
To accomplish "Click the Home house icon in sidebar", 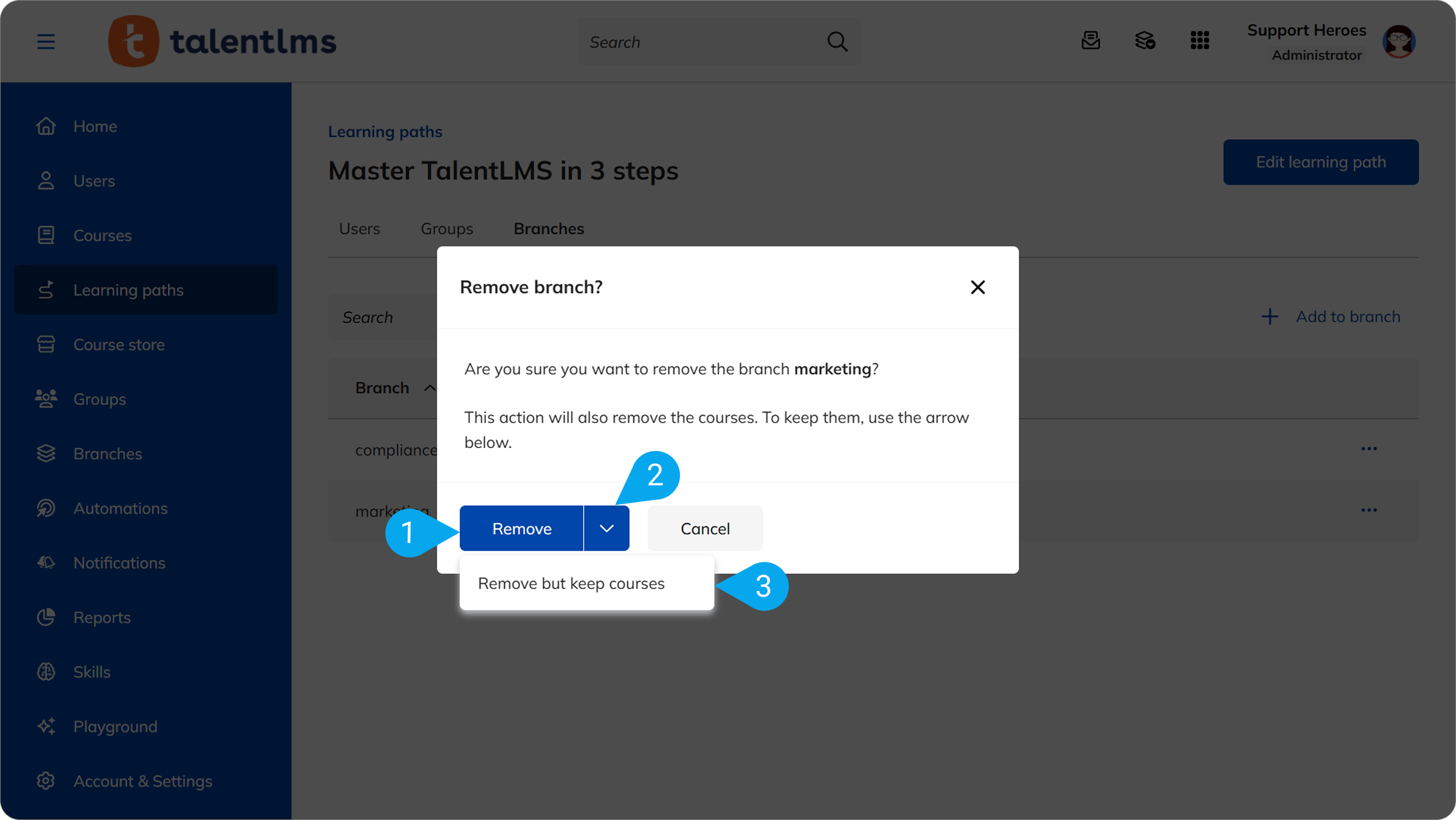I will coord(46,126).
